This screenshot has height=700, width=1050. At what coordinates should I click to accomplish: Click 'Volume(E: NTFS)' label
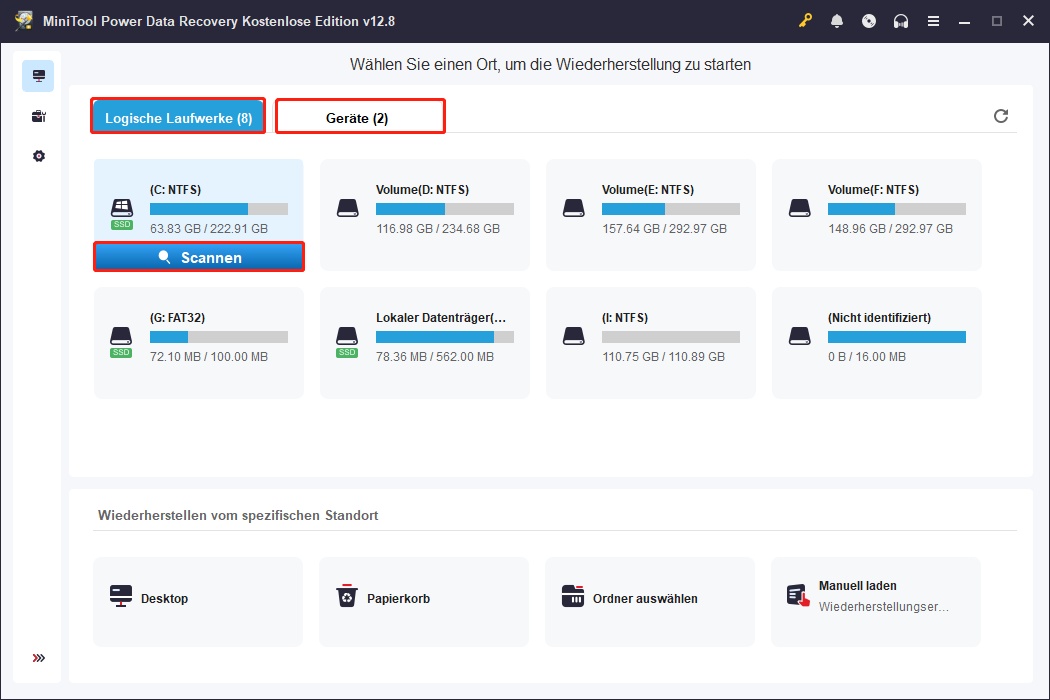tap(648, 190)
